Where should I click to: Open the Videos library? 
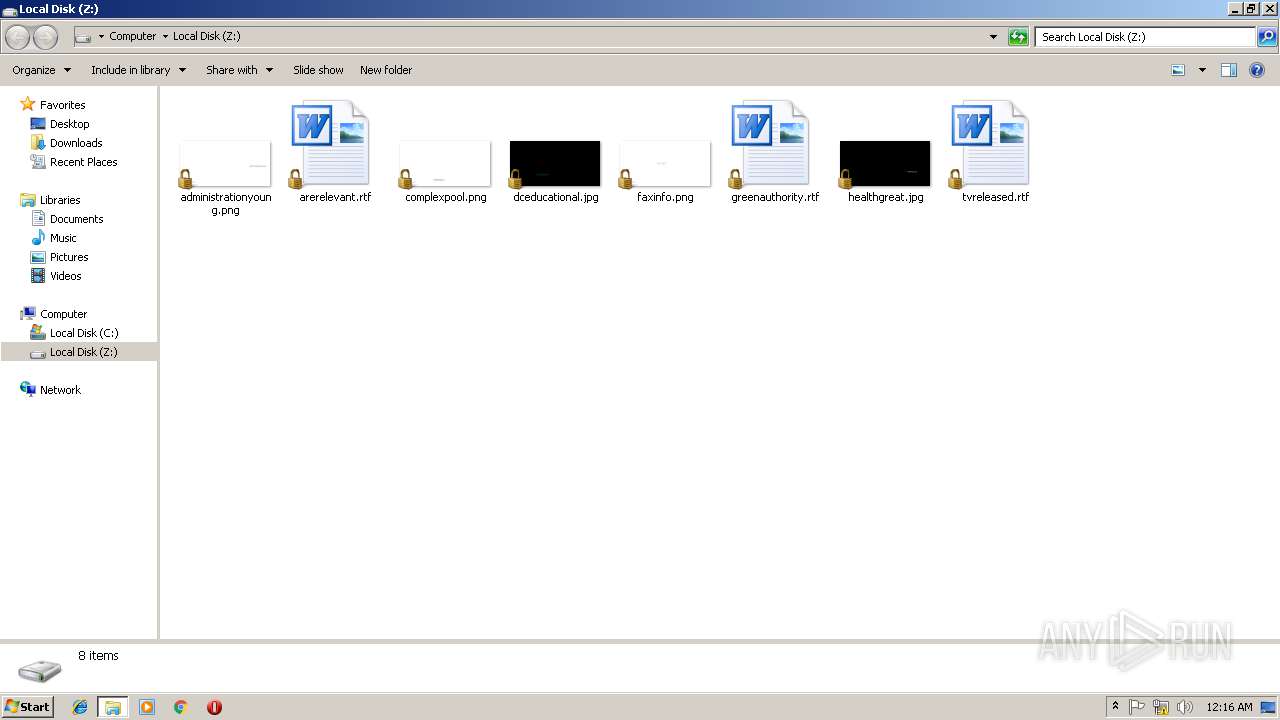click(66, 276)
